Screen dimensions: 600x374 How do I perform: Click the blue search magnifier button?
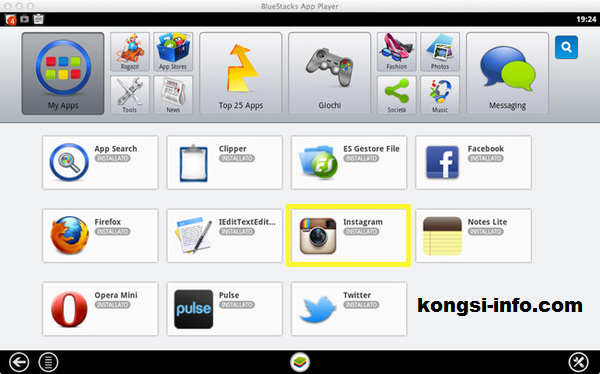pyautogui.click(x=566, y=47)
